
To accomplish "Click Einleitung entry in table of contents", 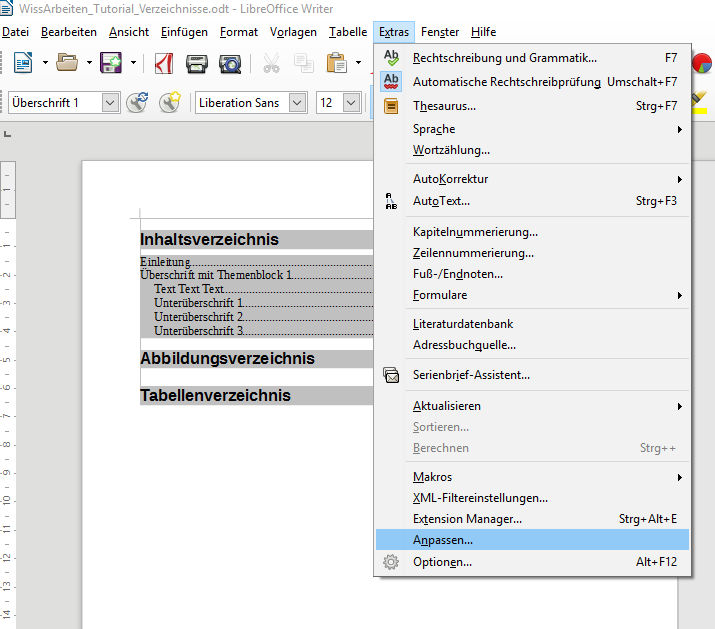I will tap(165, 262).
